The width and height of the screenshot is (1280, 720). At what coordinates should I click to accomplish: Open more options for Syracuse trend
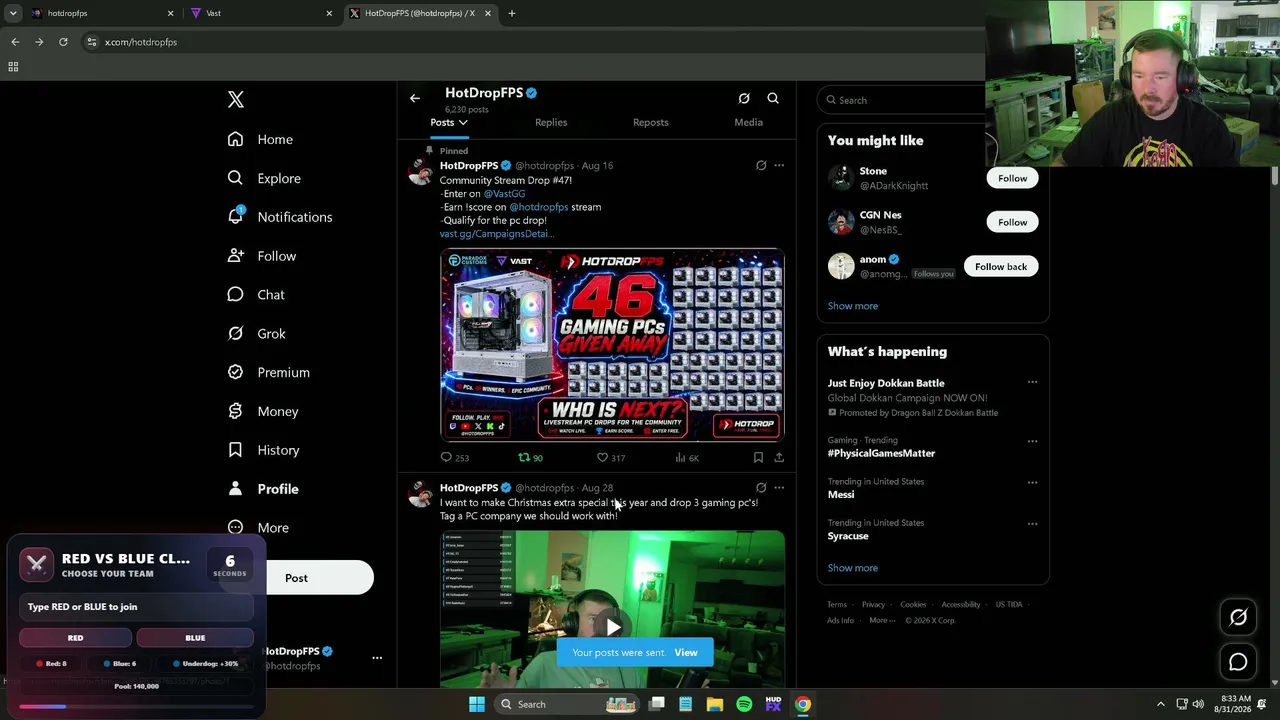coord(1032,524)
